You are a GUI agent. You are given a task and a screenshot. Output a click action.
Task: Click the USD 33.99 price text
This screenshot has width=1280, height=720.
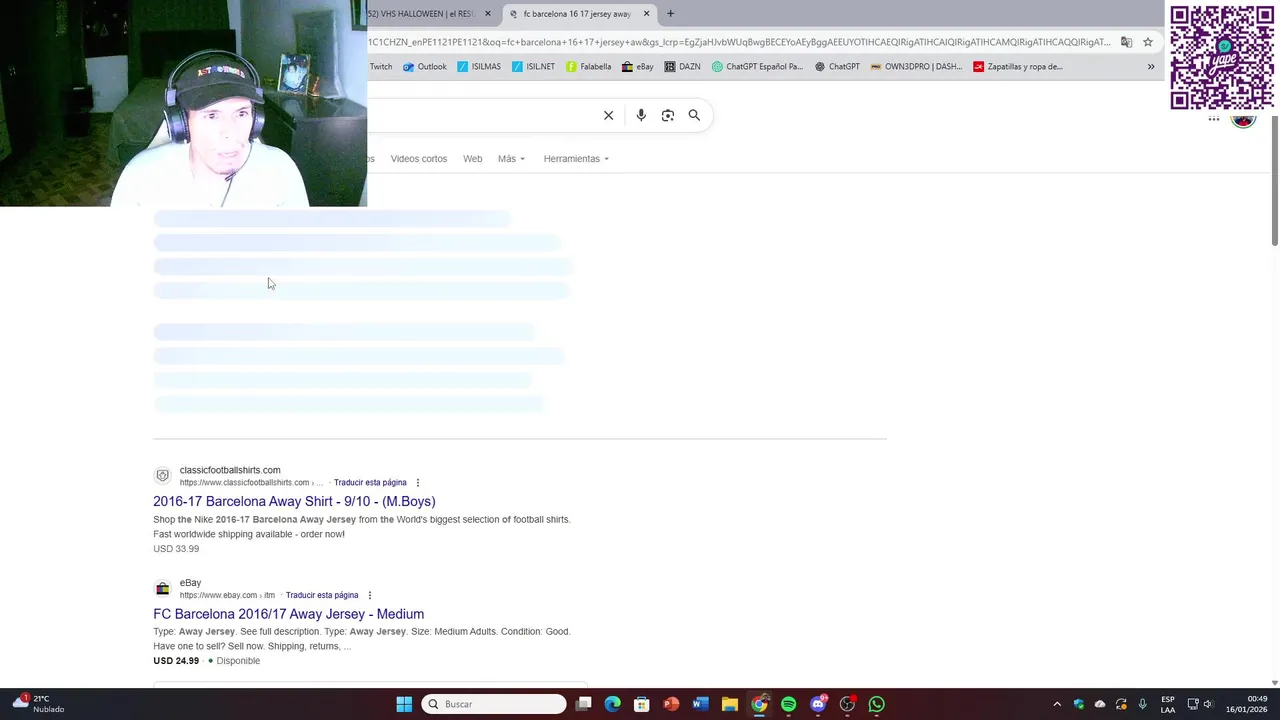pos(176,549)
